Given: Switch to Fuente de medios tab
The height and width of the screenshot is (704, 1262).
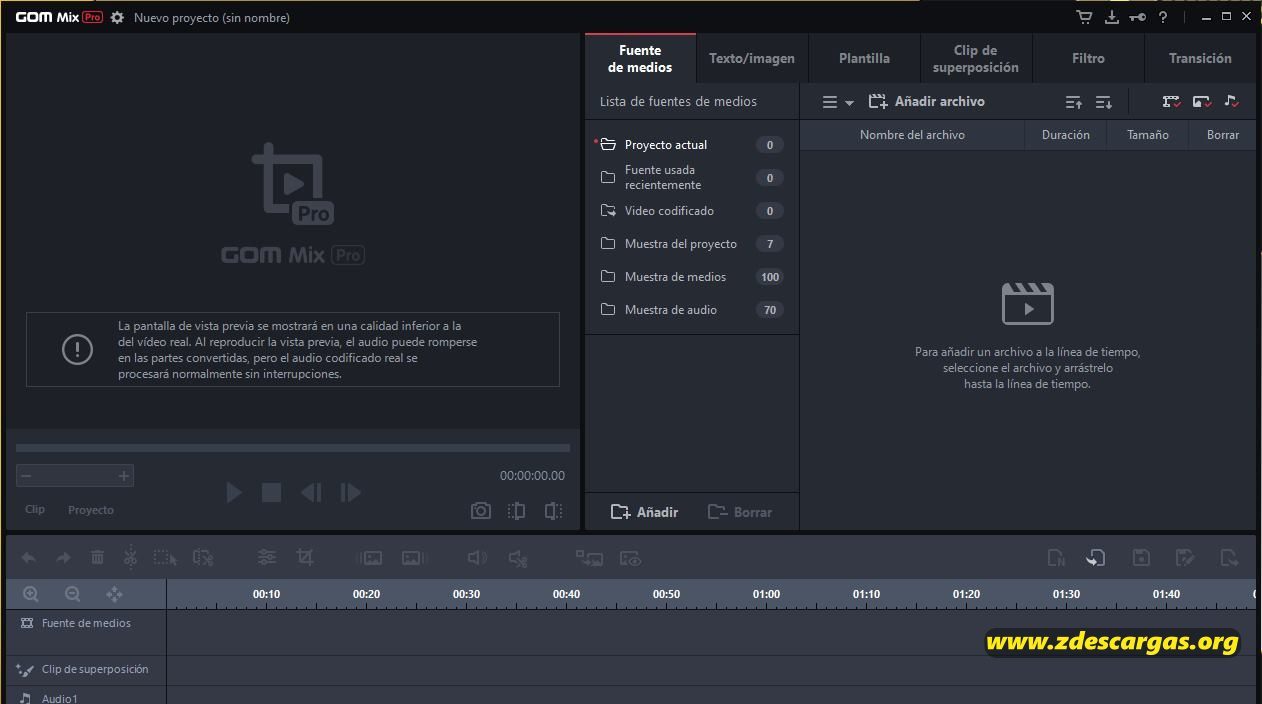Looking at the screenshot, I should [640, 58].
